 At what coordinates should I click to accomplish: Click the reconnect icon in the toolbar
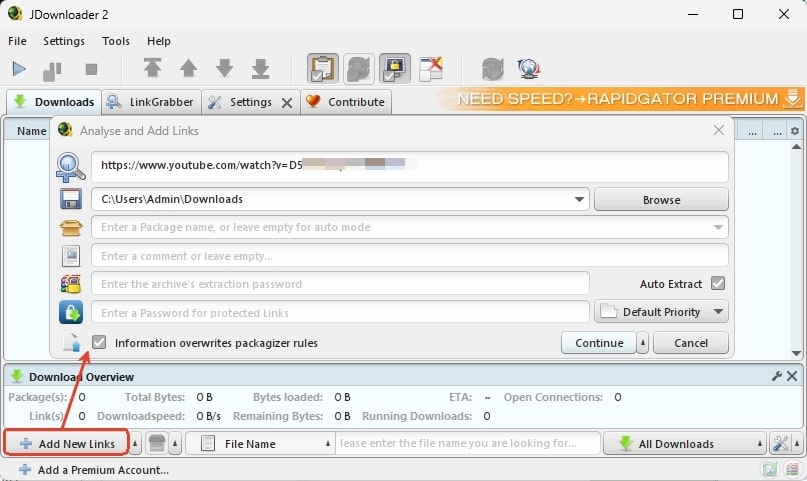coord(492,69)
